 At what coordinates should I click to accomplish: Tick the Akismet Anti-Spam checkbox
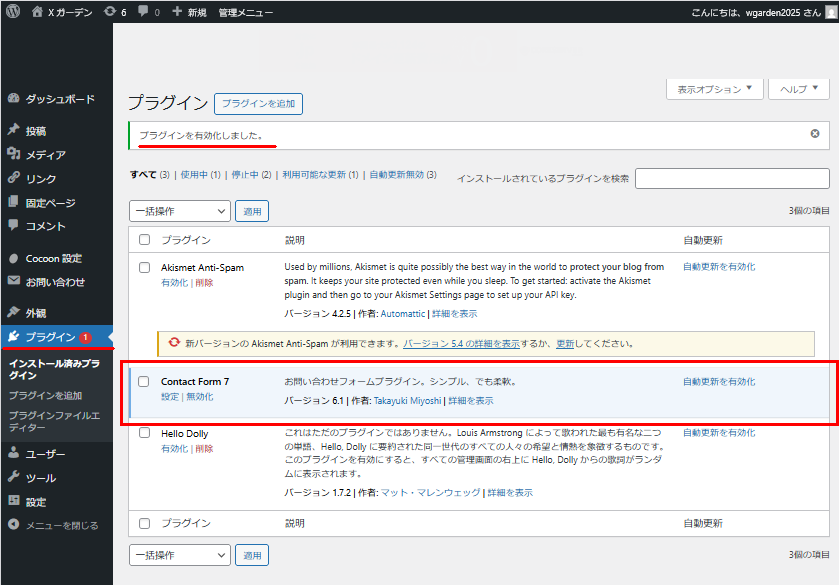144,268
